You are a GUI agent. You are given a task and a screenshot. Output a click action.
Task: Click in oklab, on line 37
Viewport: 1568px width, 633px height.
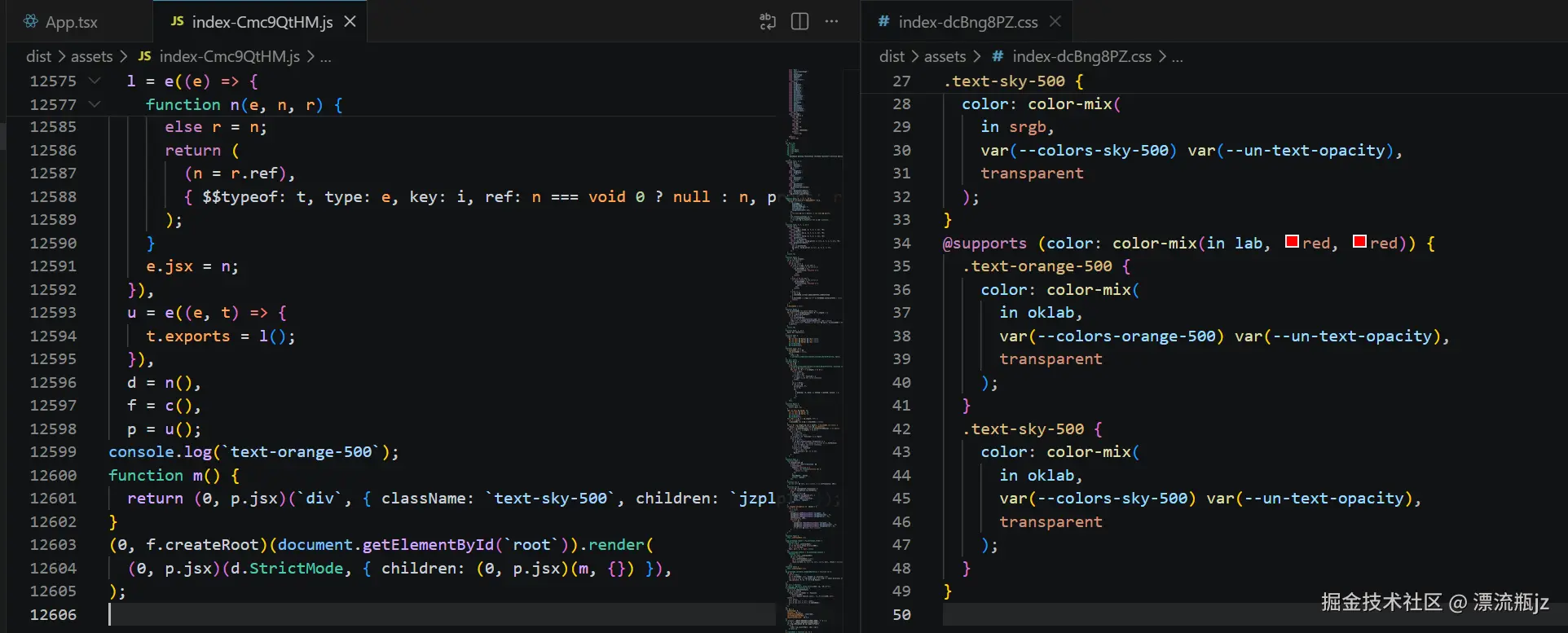pos(1042,313)
